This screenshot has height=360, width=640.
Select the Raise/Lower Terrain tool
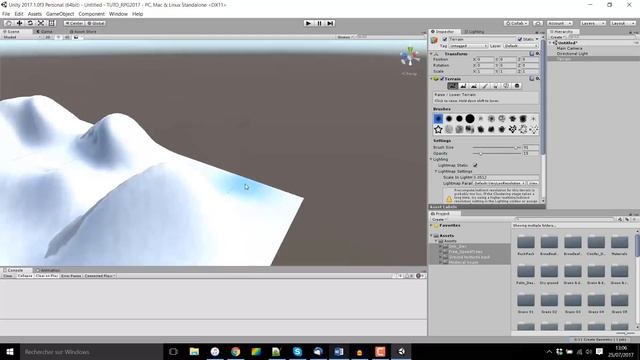pos(452,86)
